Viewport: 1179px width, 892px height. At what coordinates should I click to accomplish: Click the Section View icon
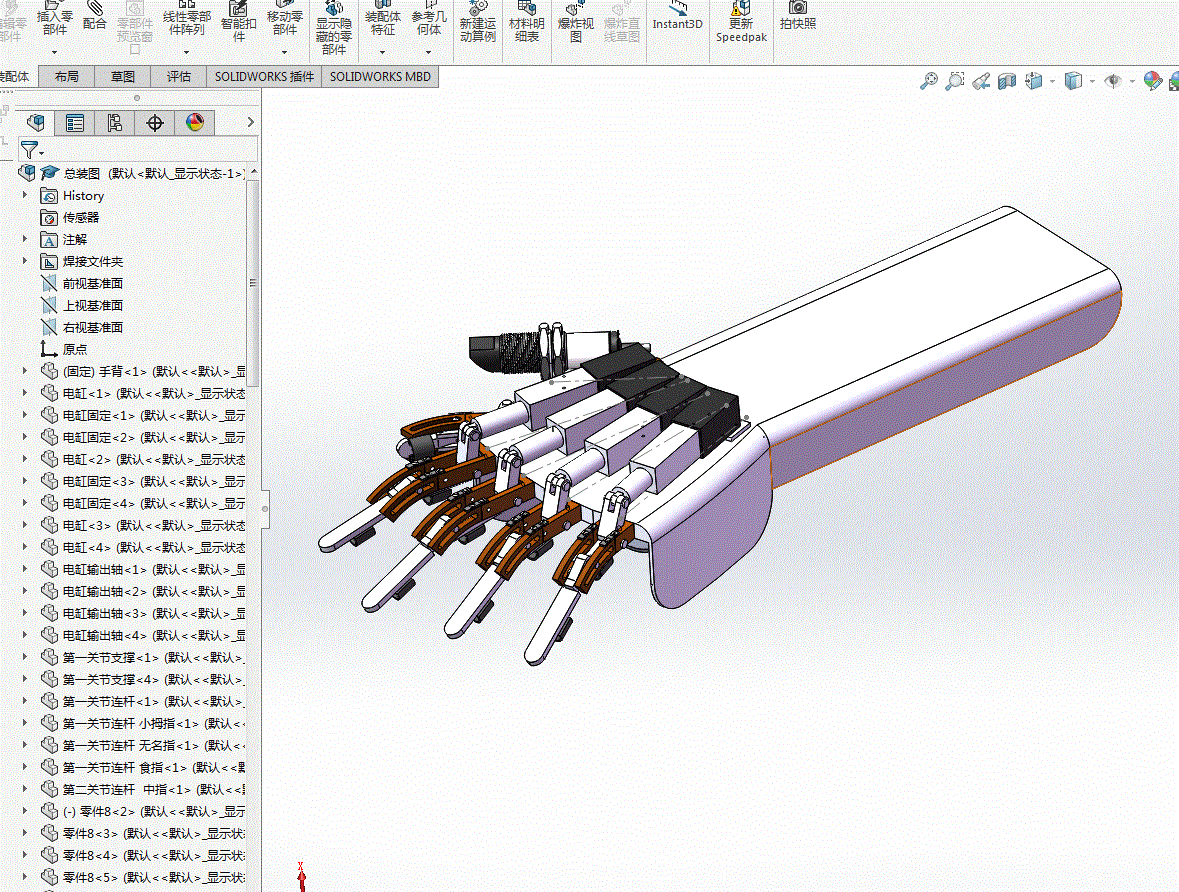(1007, 81)
